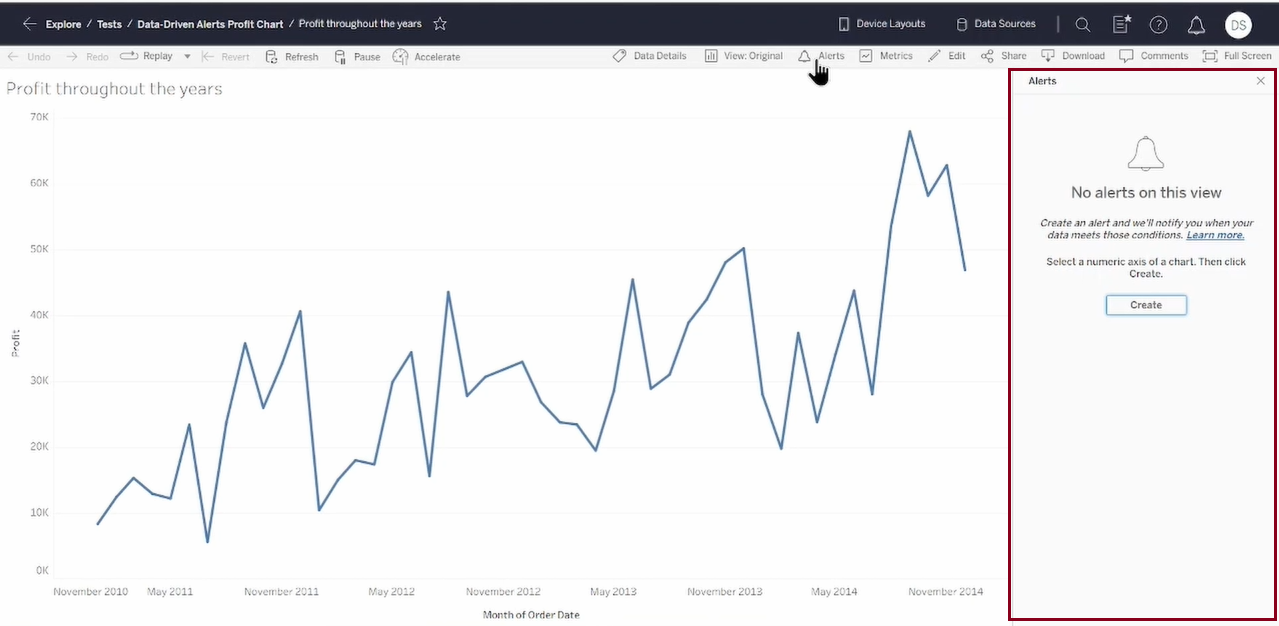This screenshot has height=626, width=1279.
Task: Open the Metrics panel
Action: click(886, 56)
